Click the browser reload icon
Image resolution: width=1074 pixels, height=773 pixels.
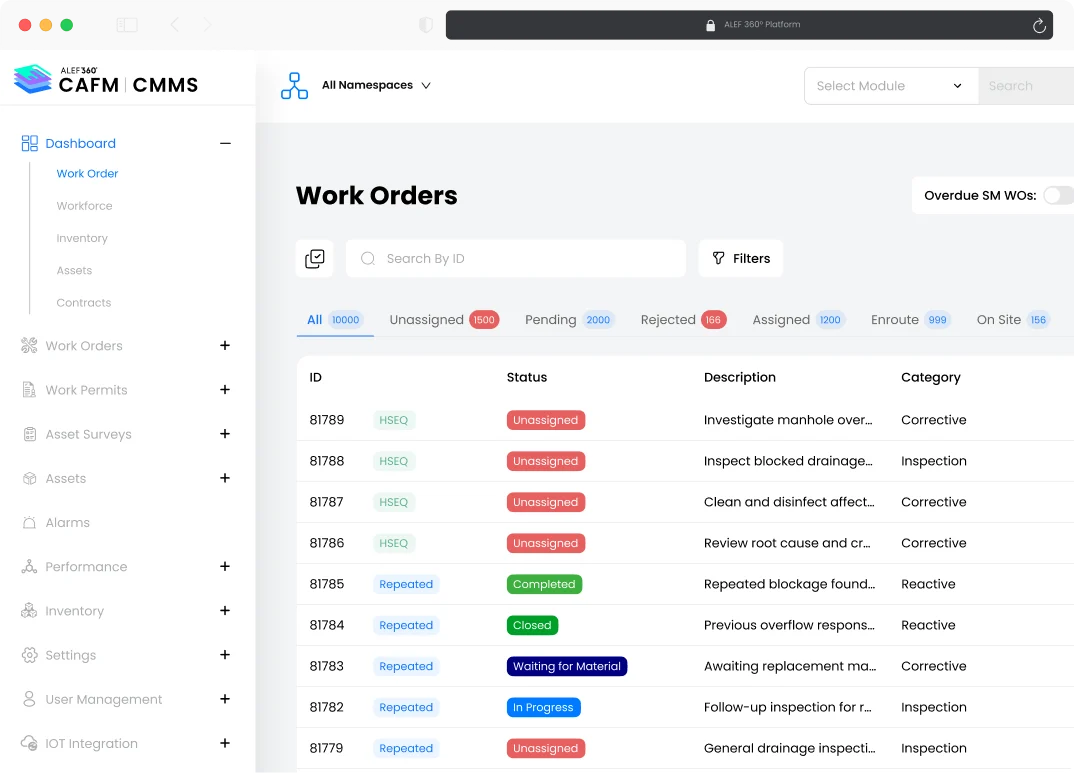1039,25
